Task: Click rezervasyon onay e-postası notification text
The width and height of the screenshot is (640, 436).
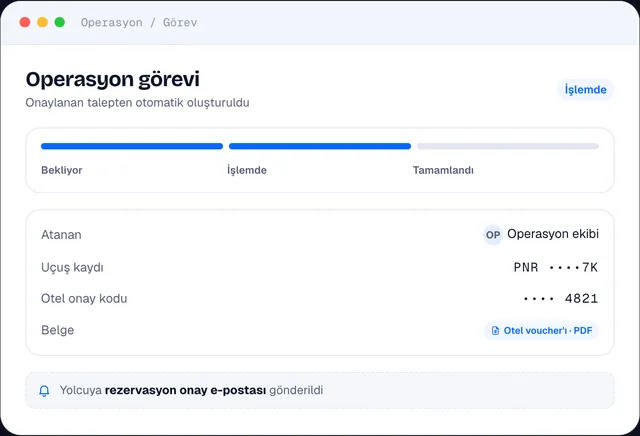Action: 186,390
